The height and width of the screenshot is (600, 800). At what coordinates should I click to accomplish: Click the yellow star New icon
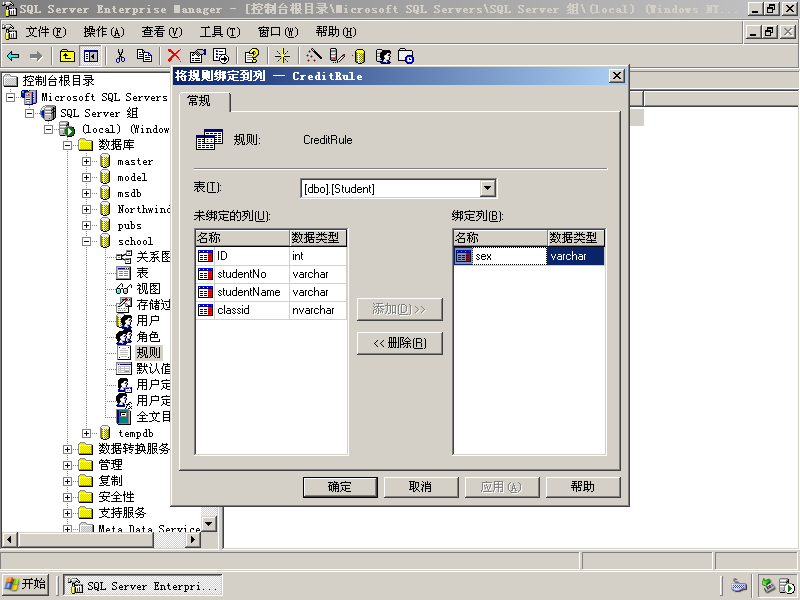[x=282, y=56]
